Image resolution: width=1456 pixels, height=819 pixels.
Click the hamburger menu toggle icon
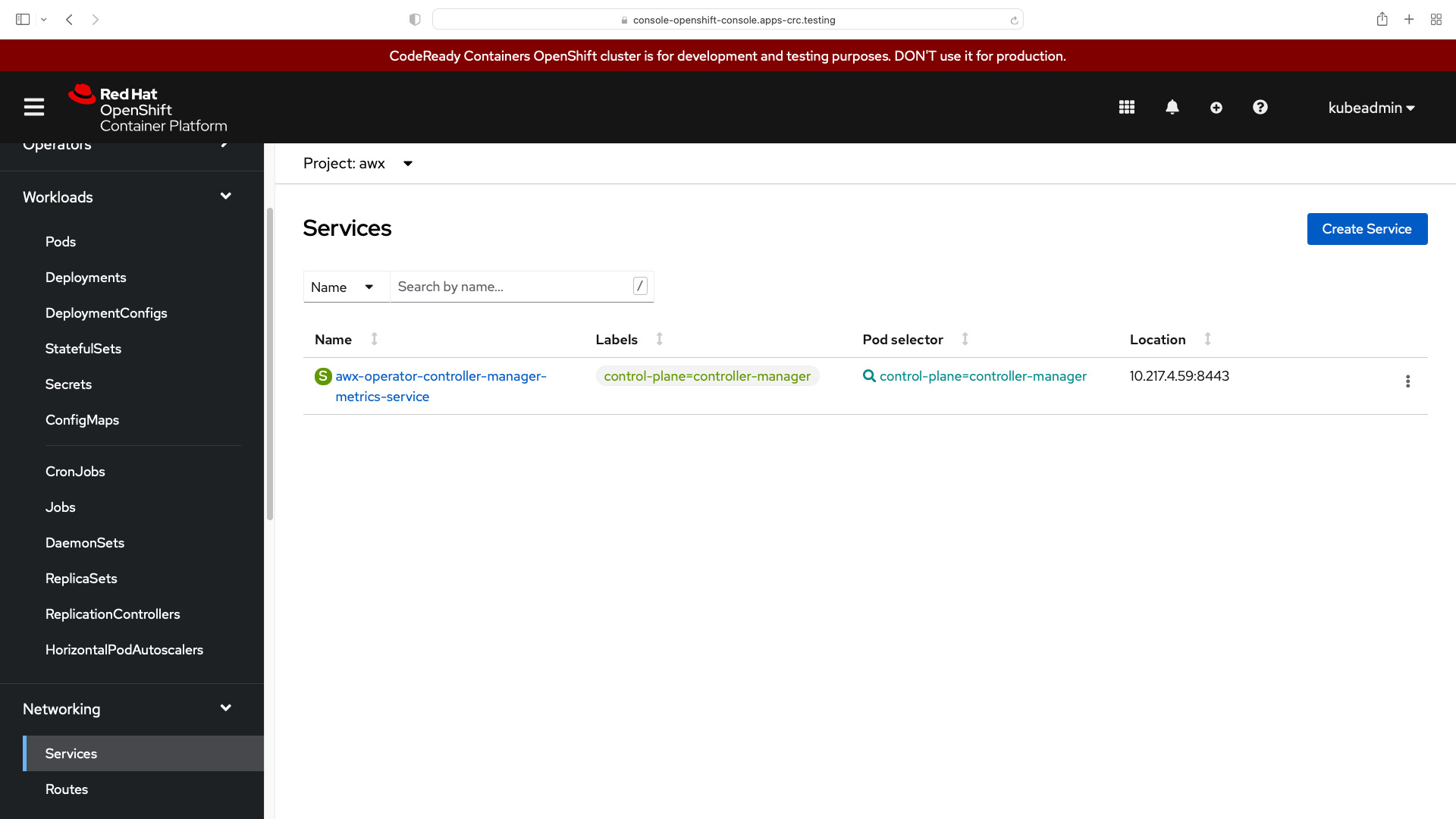34,107
